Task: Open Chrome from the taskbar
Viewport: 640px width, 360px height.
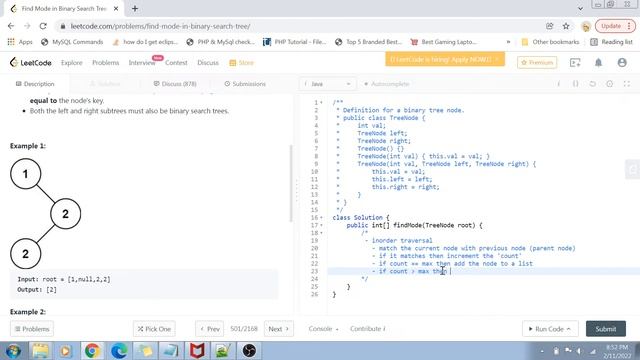Action: 92,351
